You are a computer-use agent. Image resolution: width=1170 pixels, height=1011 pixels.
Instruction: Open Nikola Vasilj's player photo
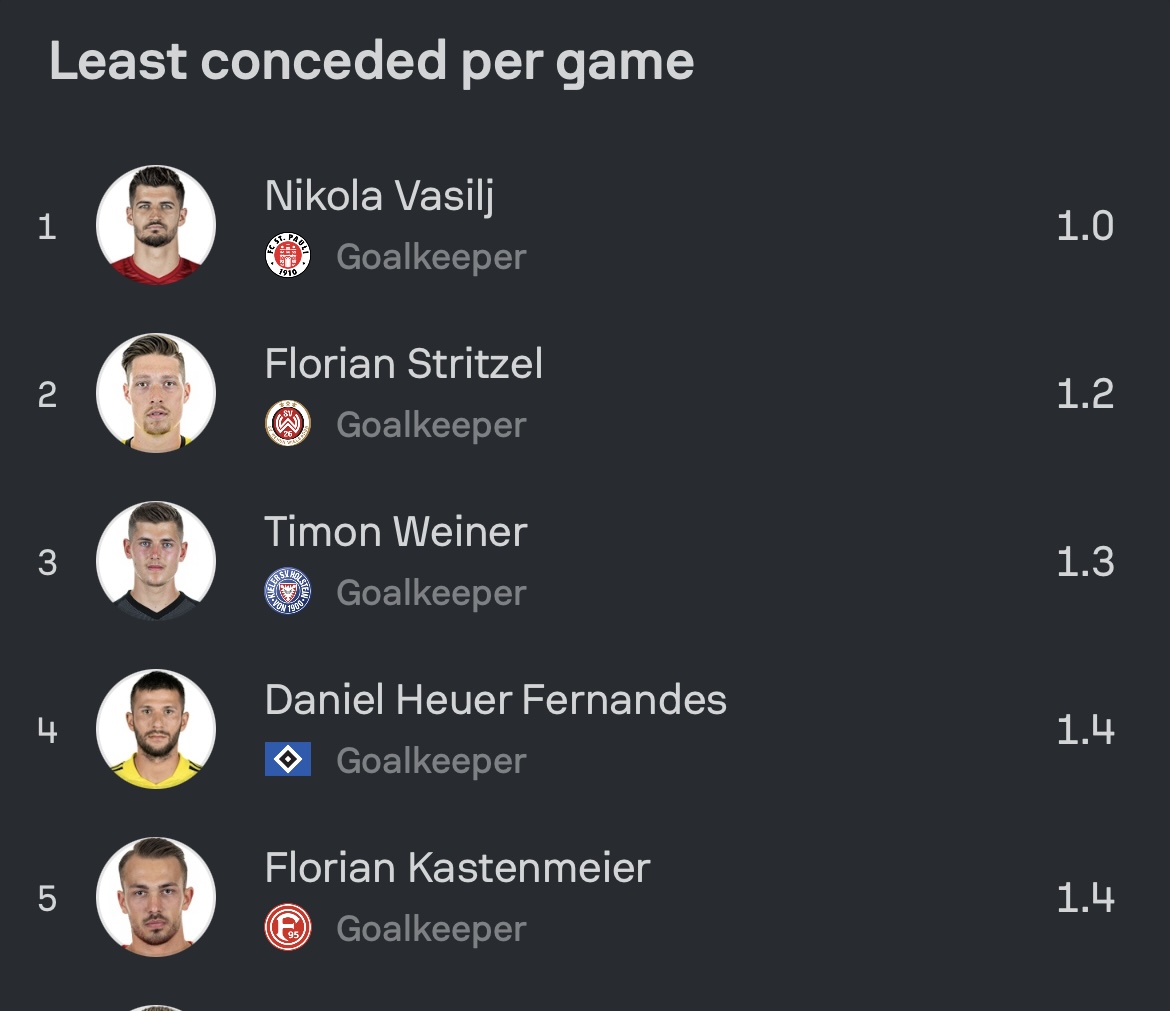156,225
